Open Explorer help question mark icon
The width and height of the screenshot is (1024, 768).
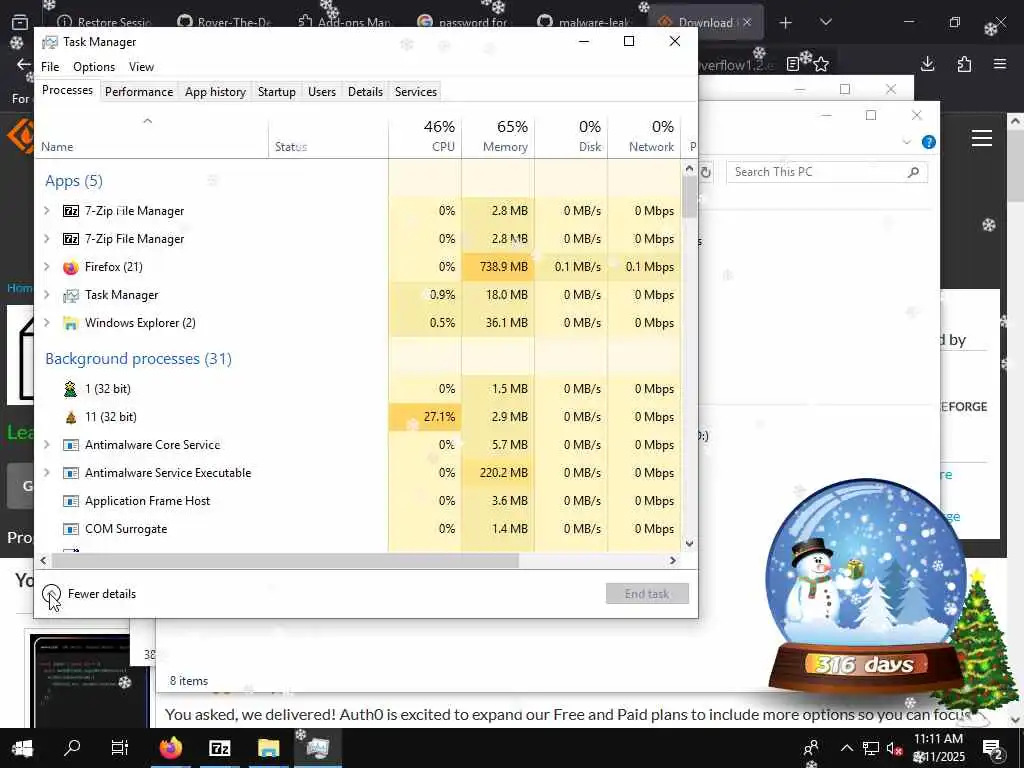tap(929, 142)
